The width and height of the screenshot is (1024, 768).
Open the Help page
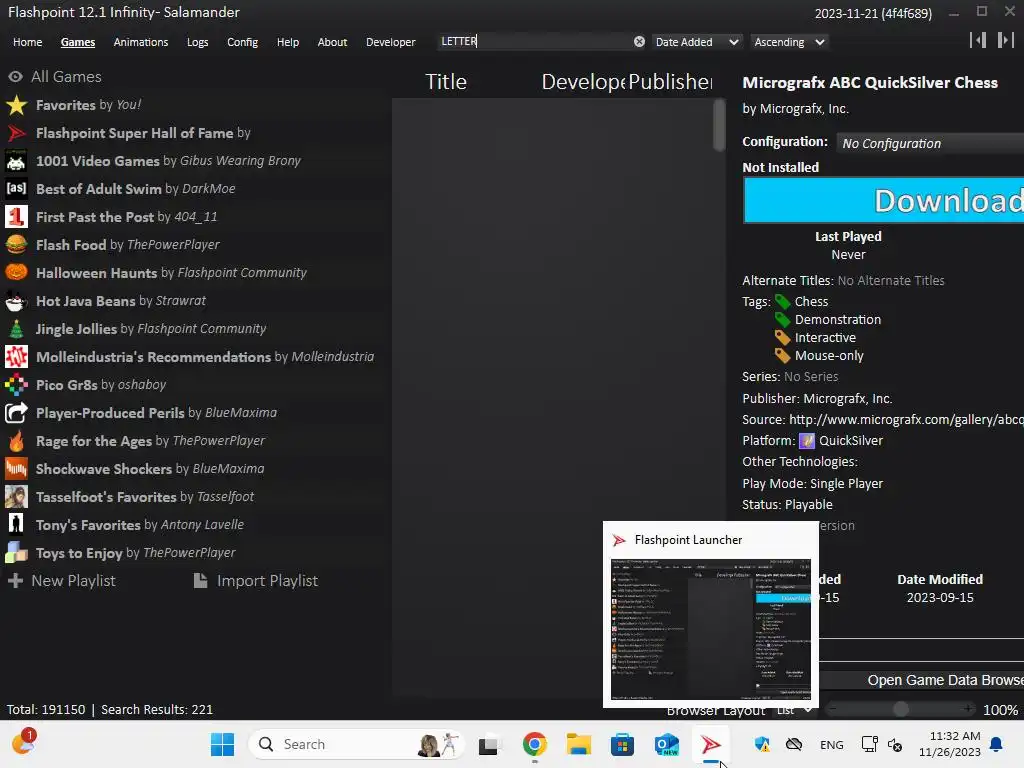(287, 42)
